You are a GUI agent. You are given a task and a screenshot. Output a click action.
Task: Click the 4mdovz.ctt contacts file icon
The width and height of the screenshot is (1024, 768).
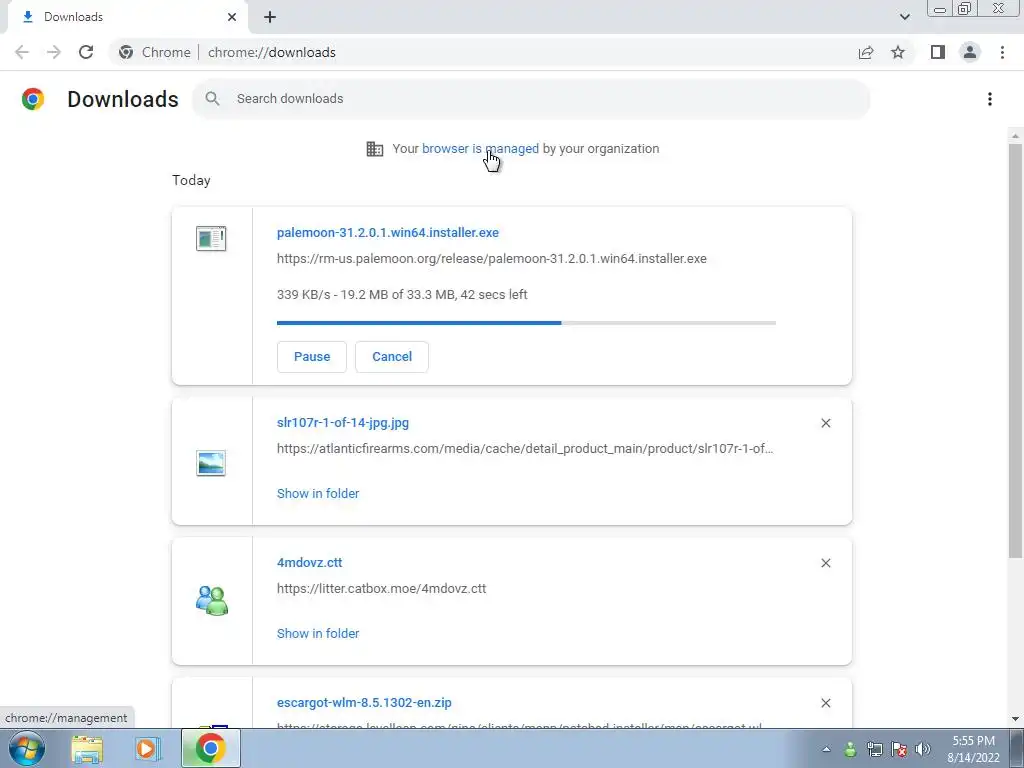212,600
